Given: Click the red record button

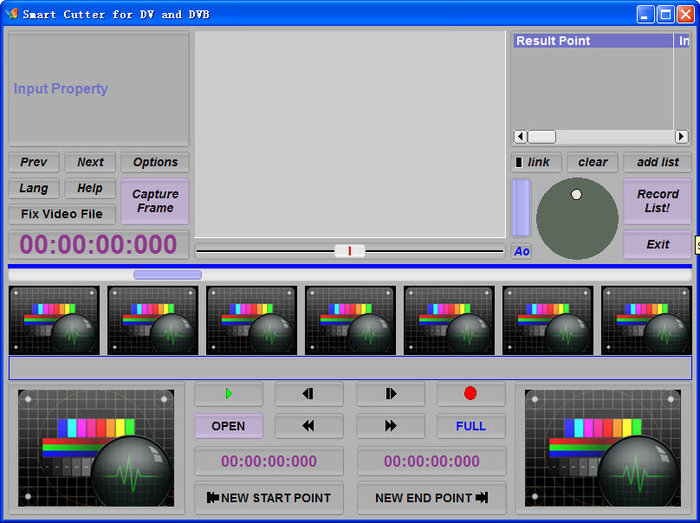Looking at the screenshot, I should [x=471, y=394].
